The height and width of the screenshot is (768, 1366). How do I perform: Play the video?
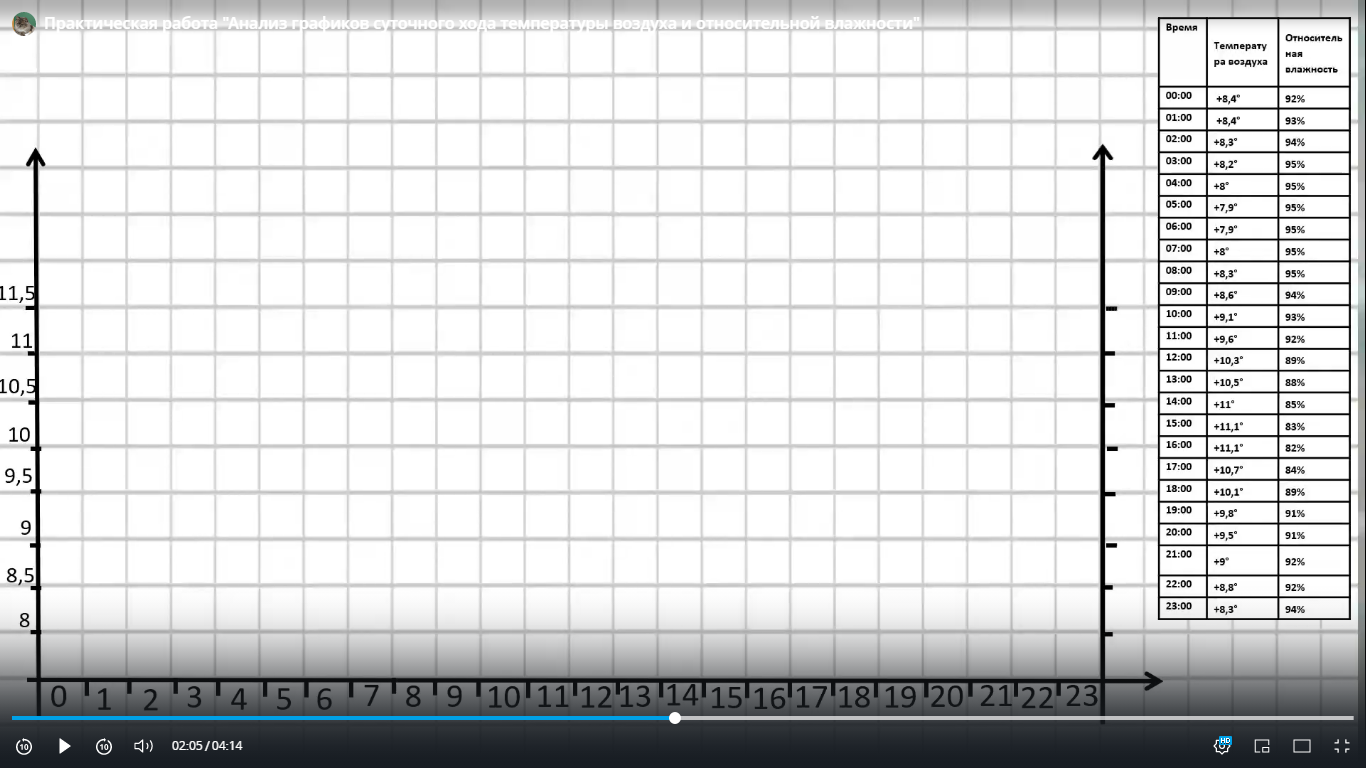click(64, 746)
